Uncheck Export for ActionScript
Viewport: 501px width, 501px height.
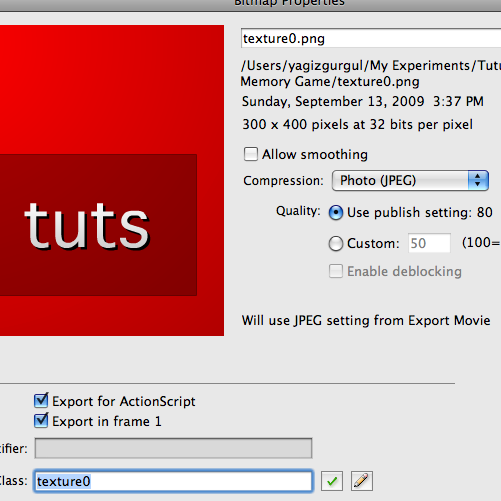tap(41, 400)
